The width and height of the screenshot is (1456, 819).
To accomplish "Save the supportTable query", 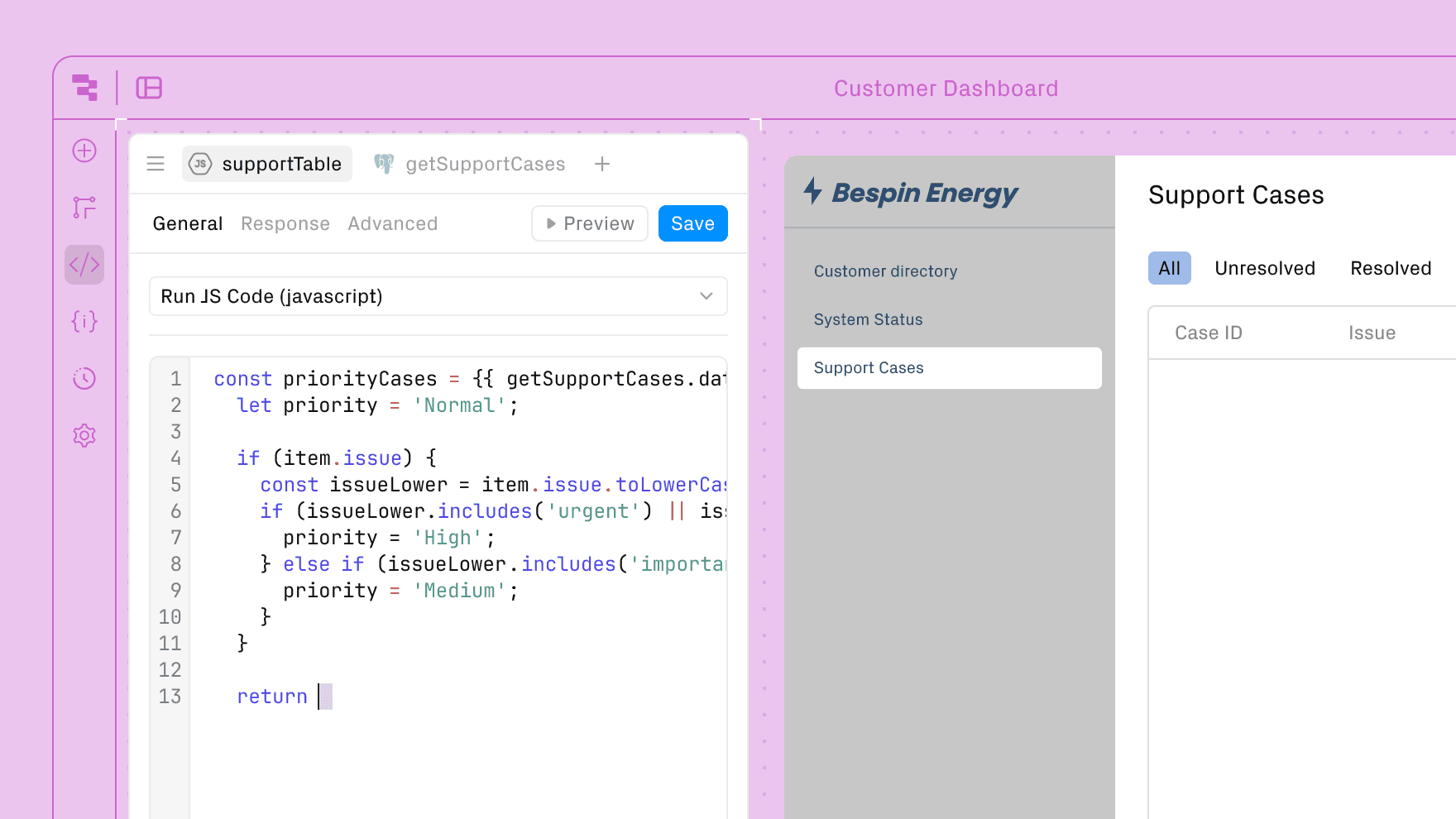I will [692, 223].
